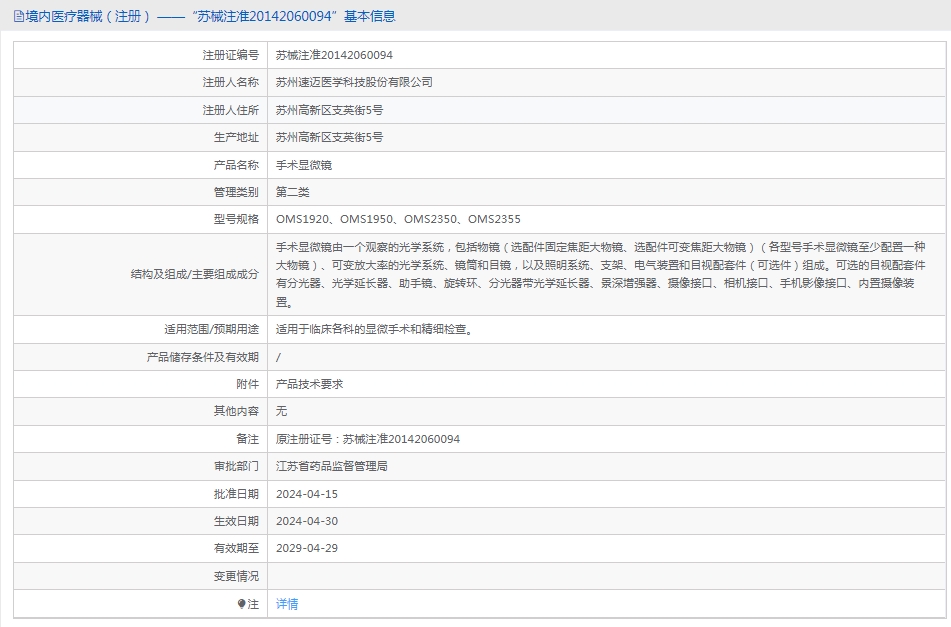Select the 生效日期 label
The image size is (951, 627).
point(236,521)
